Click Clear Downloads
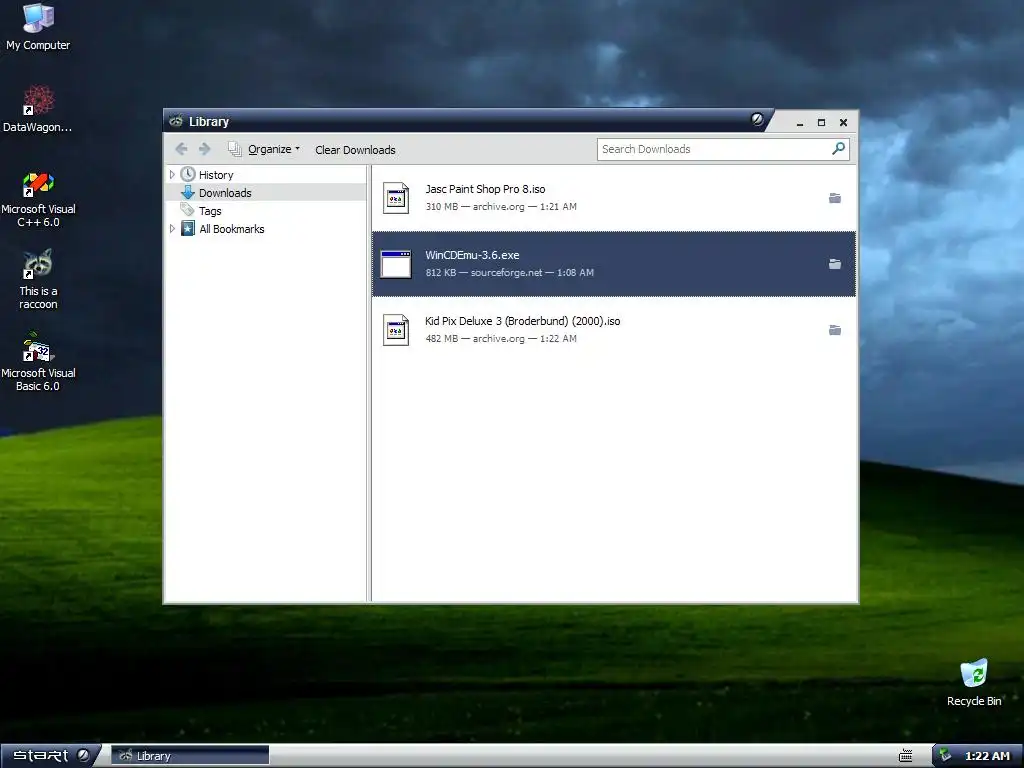 point(355,150)
